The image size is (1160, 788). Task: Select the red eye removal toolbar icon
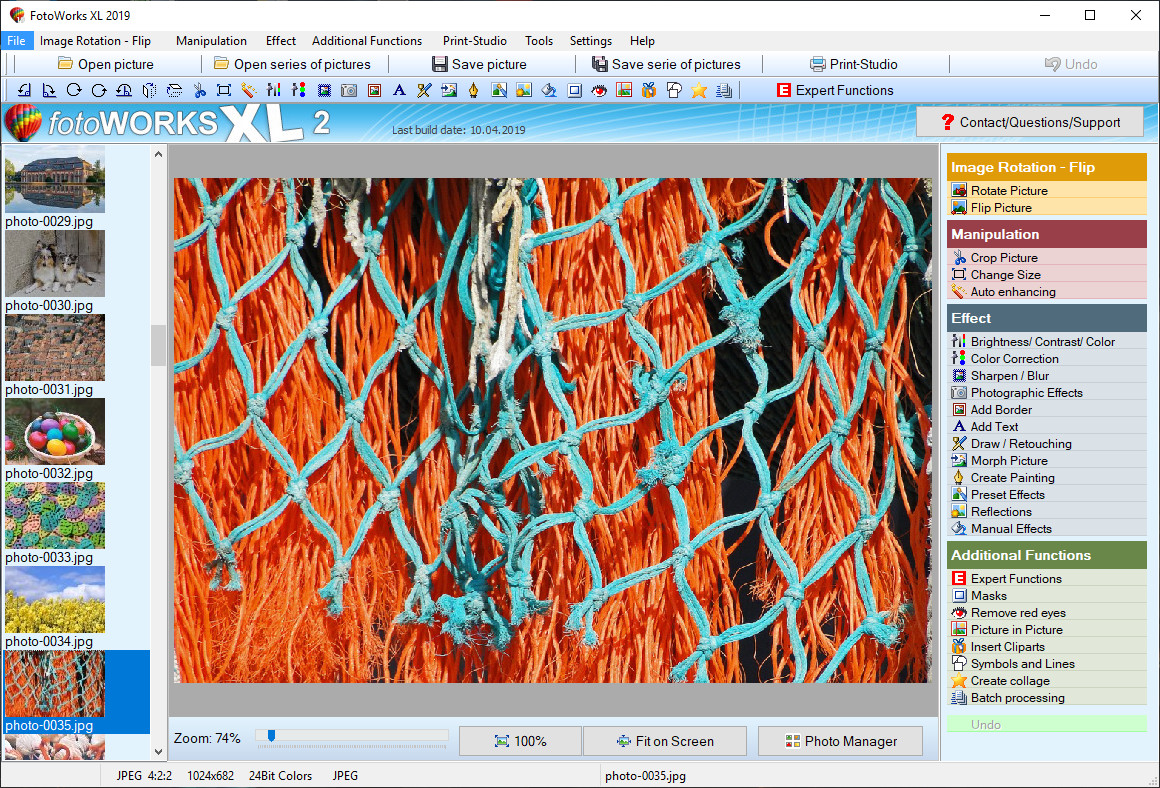tap(598, 90)
